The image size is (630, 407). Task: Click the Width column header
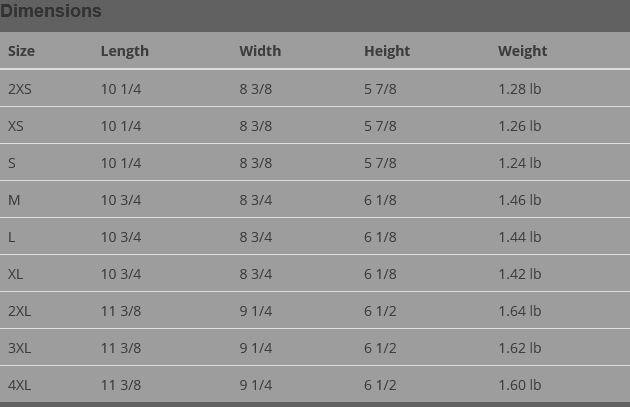(x=260, y=51)
